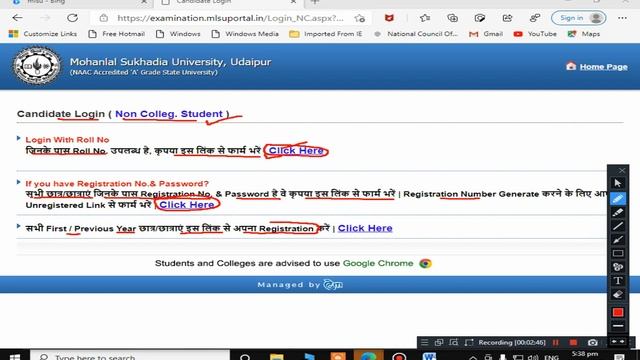Viewport: 640px width, 360px height.
Task: Click the red McAfee extension icon
Action: 389,18
